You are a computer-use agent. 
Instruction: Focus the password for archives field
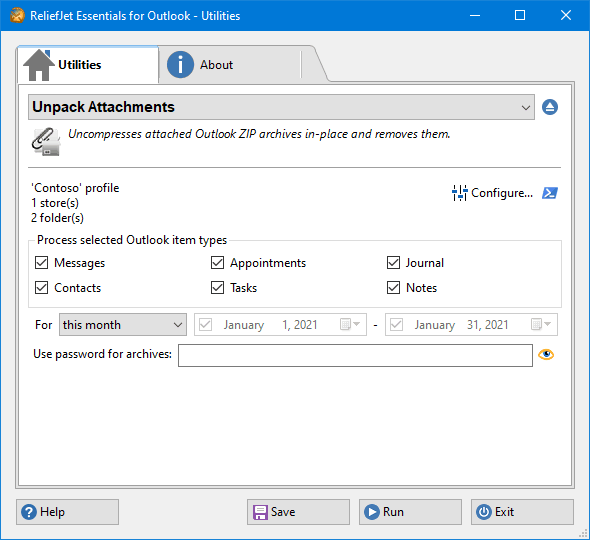point(355,355)
